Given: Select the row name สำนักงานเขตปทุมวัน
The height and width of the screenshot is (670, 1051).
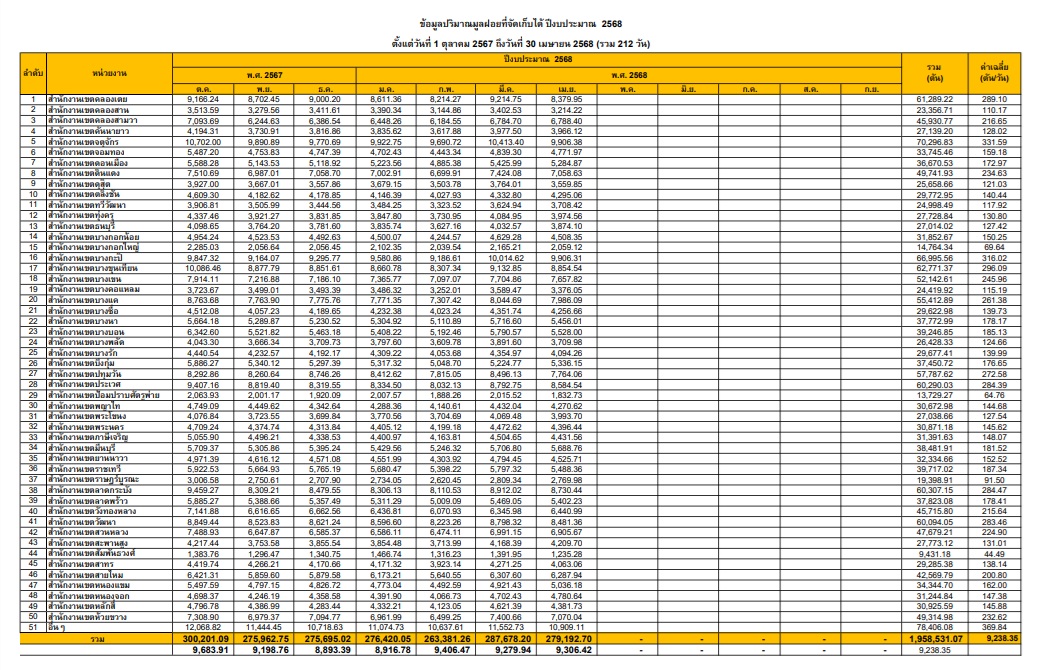Looking at the screenshot, I should [84, 374].
